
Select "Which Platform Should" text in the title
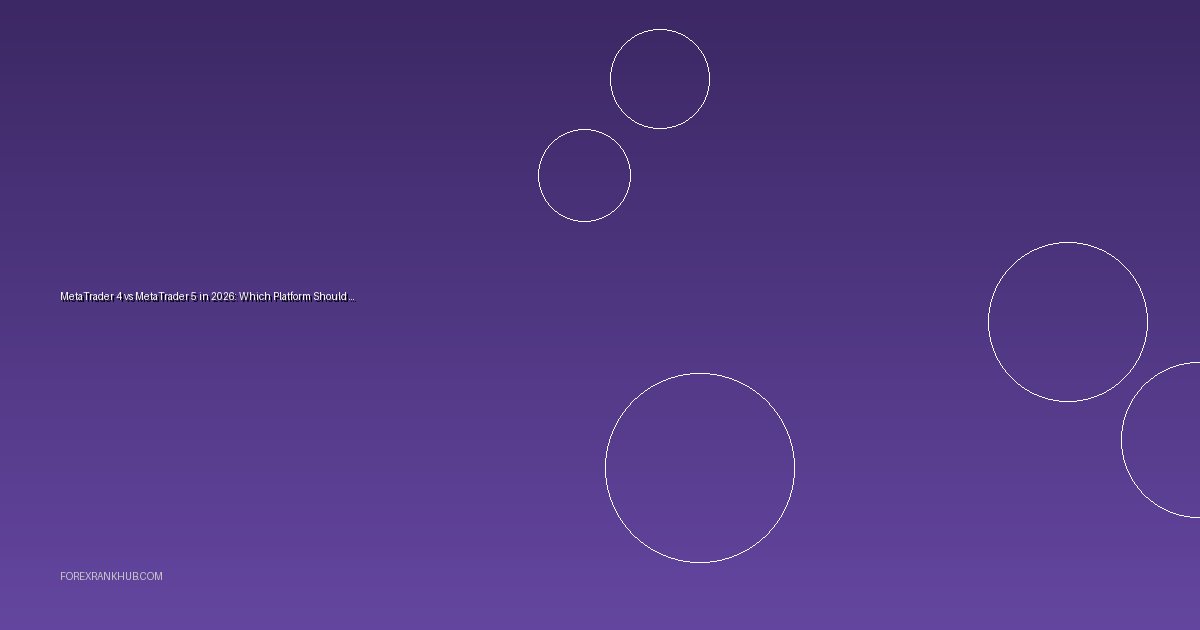[x=292, y=297]
